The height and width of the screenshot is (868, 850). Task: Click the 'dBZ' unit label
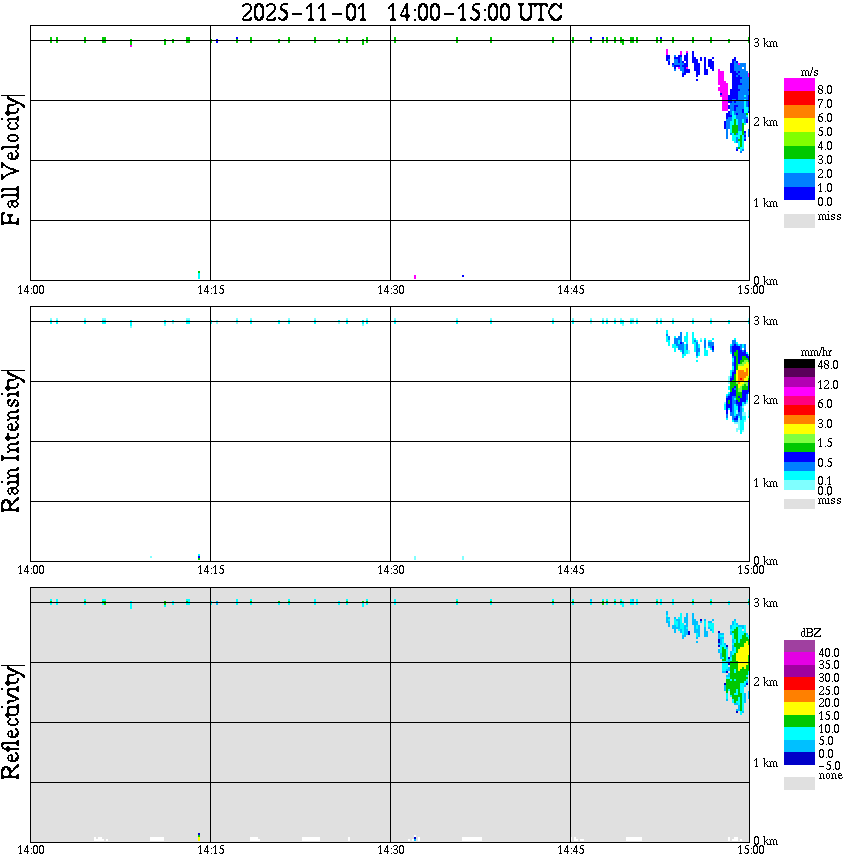(810, 633)
